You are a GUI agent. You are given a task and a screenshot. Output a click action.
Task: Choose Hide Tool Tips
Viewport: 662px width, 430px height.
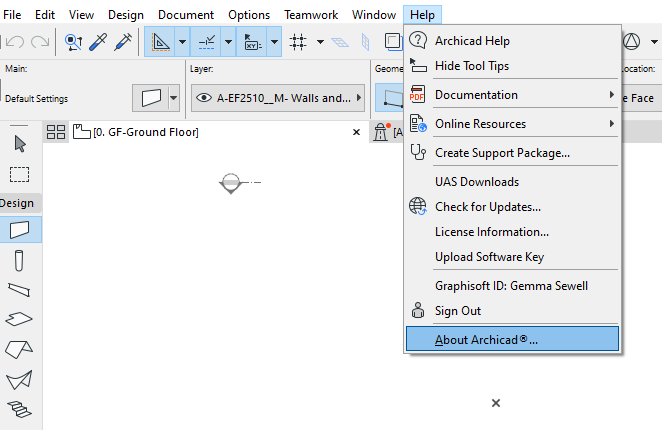tap(513, 66)
